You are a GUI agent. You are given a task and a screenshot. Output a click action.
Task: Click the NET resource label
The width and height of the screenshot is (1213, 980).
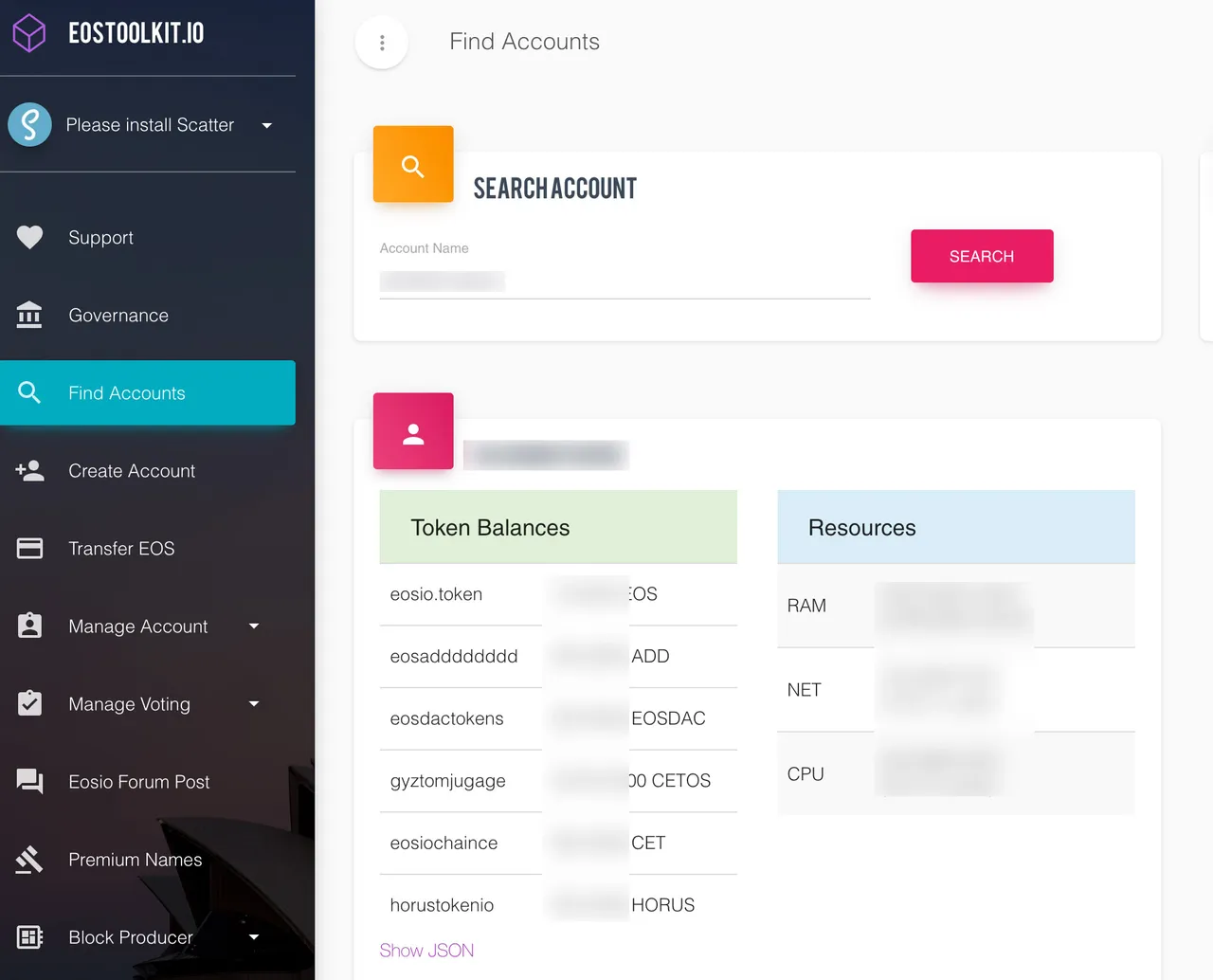pos(804,690)
